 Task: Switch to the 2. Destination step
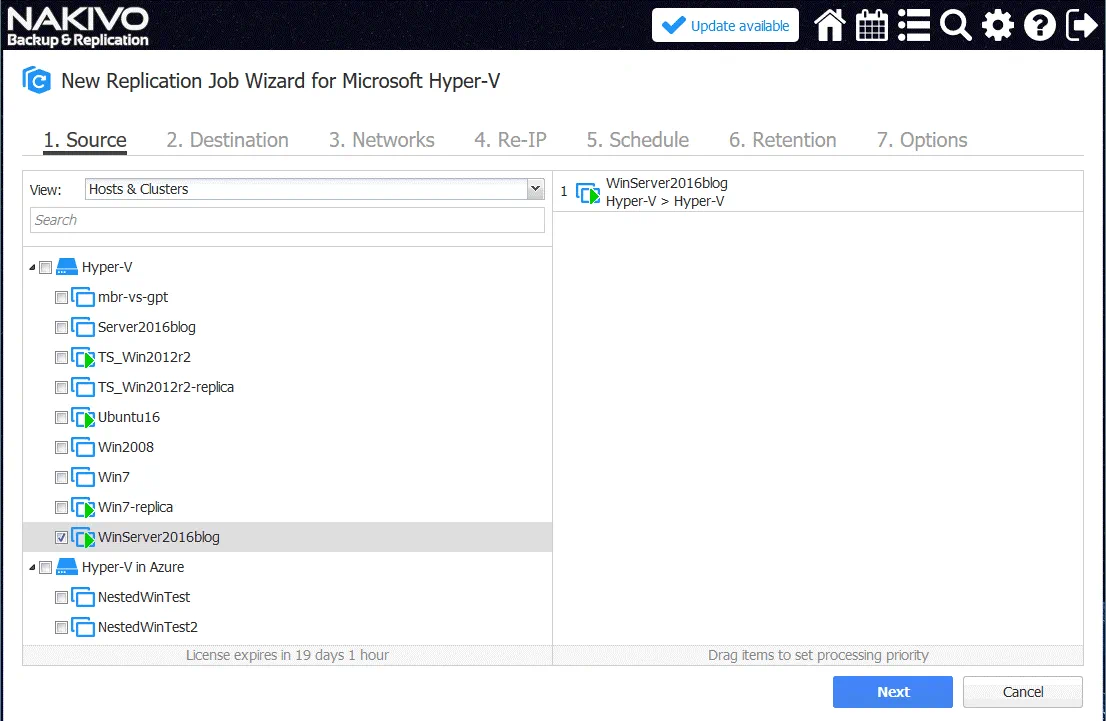[x=227, y=140]
